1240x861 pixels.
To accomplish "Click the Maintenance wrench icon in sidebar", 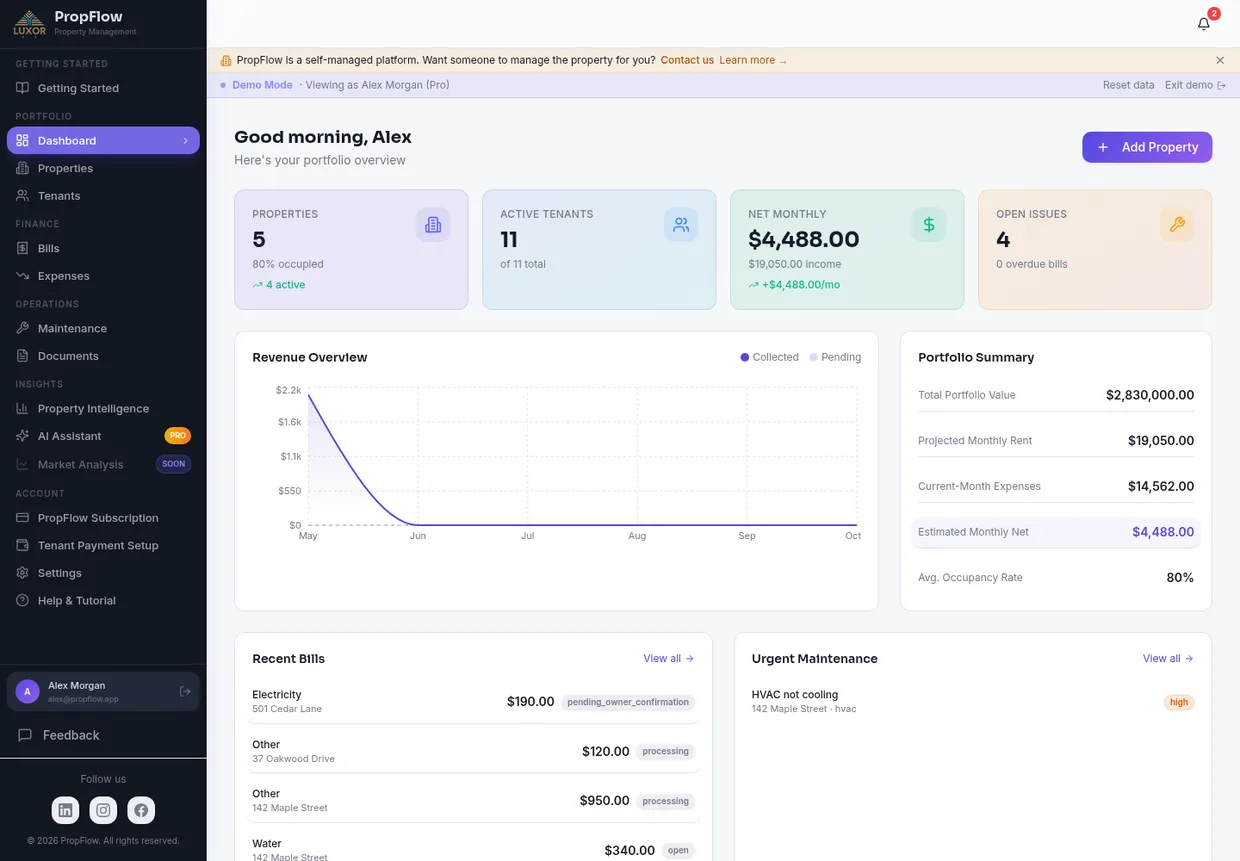I will (x=22, y=328).
